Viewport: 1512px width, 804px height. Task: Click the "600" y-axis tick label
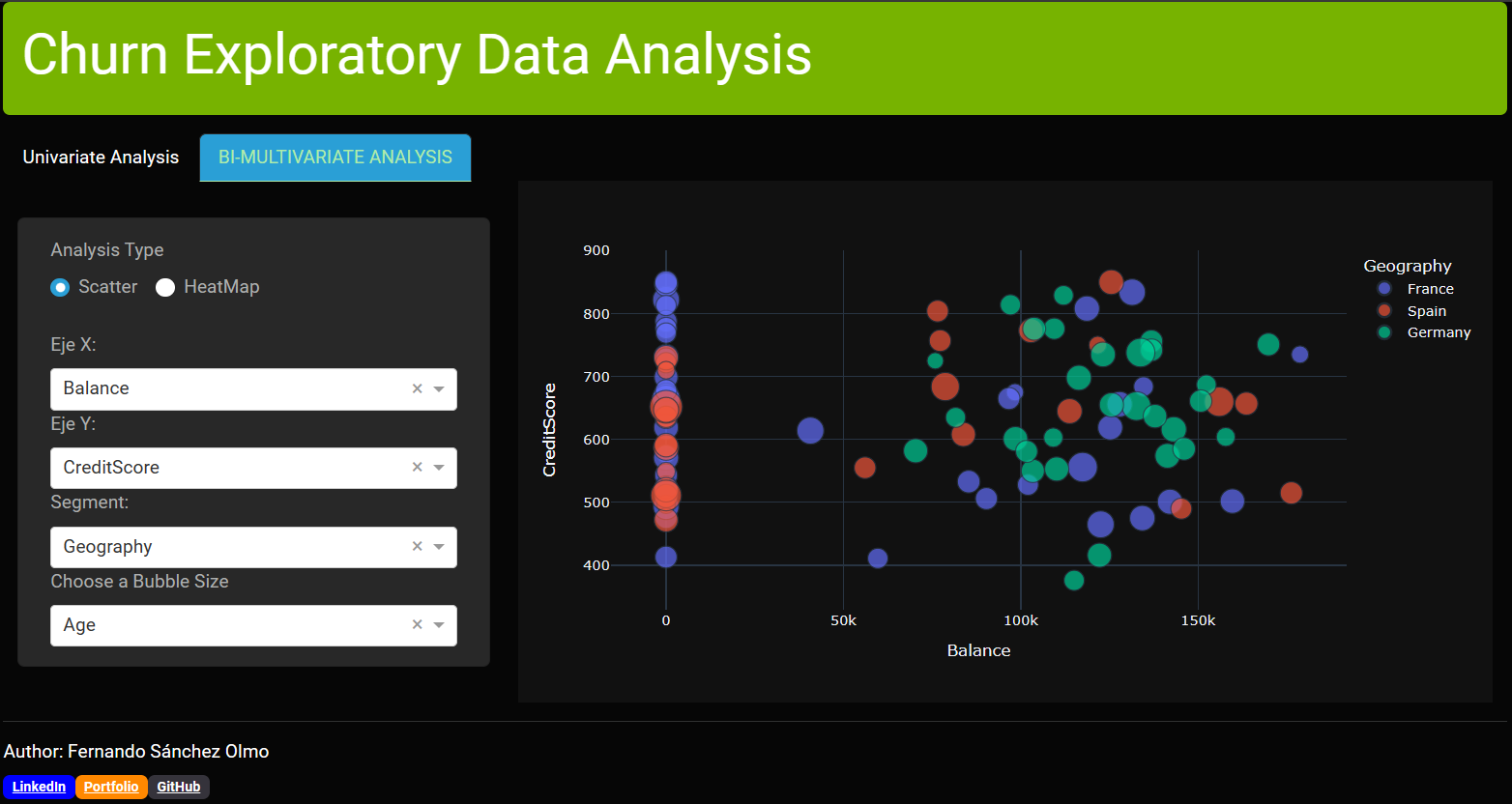[x=596, y=440]
